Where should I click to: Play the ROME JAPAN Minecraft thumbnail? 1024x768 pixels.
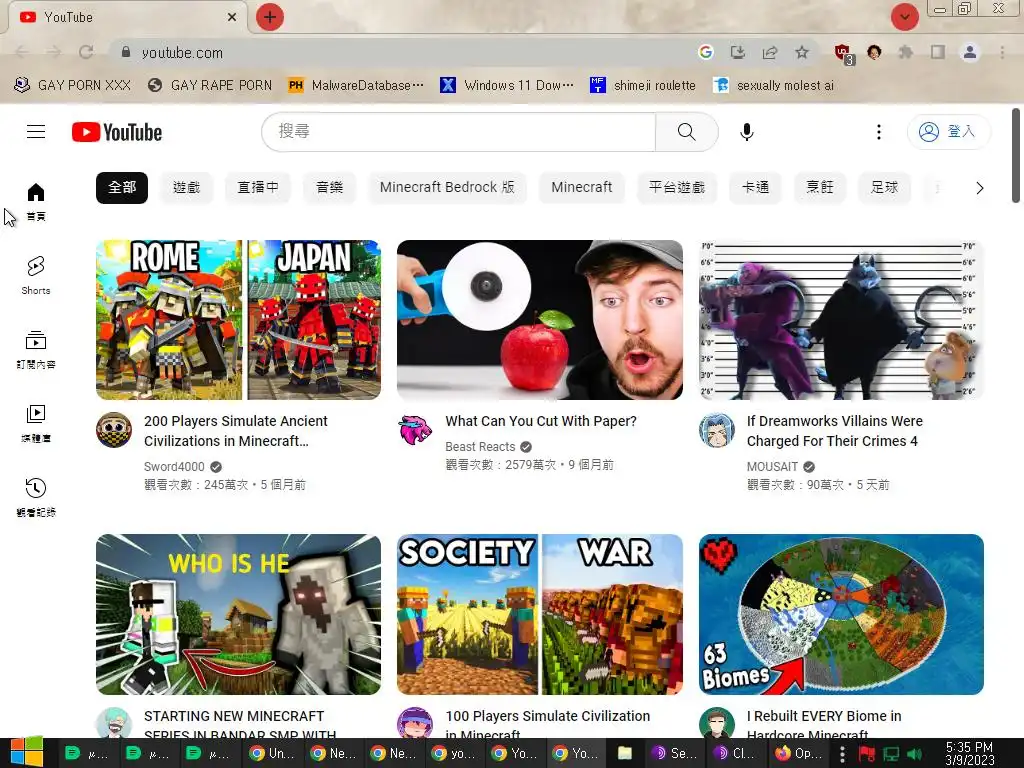238,320
